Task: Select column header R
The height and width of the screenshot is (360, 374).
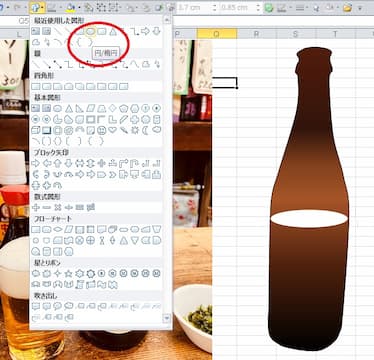Action: 256,34
